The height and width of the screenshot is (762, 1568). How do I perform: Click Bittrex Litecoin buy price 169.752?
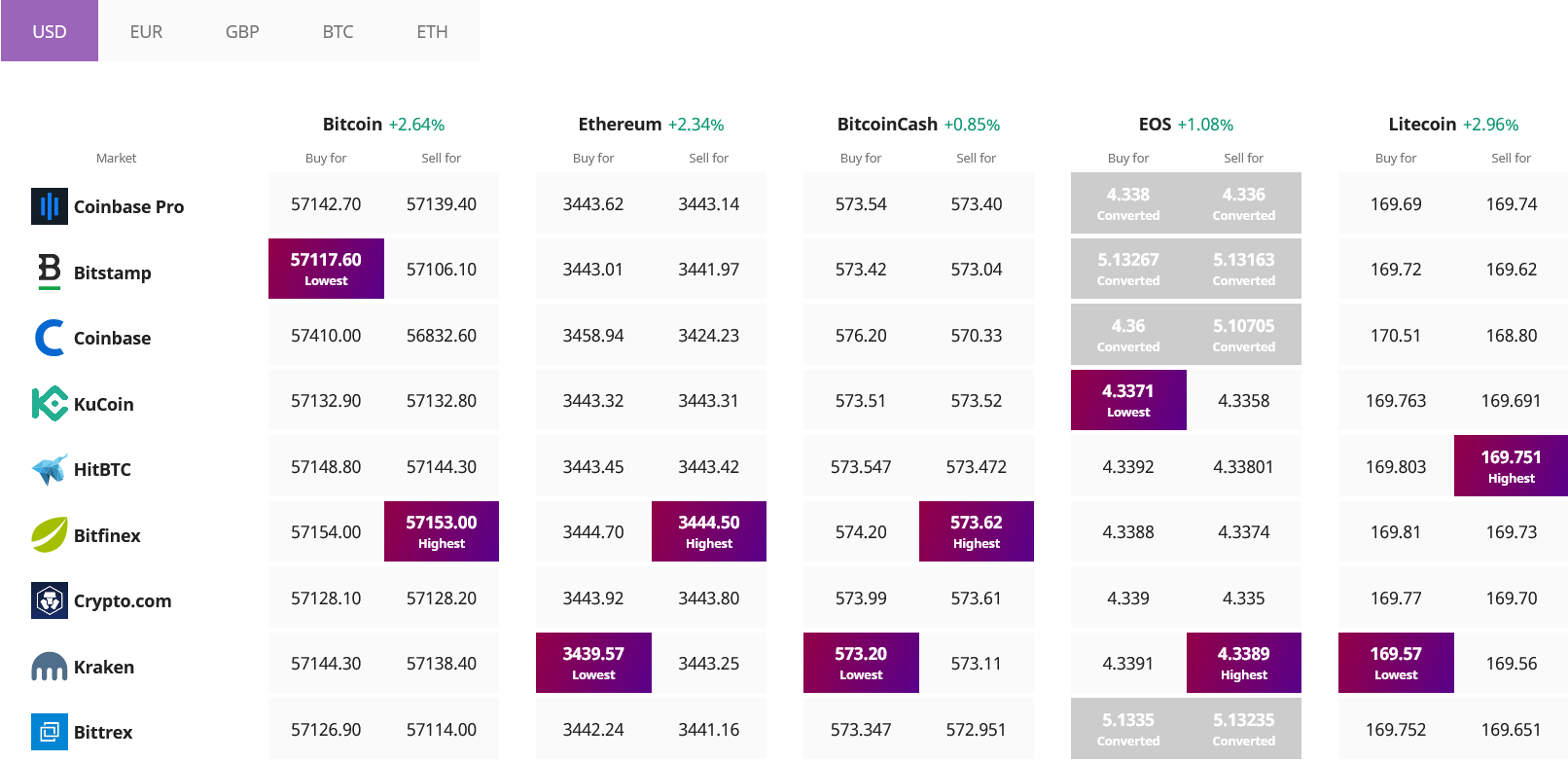1396,730
